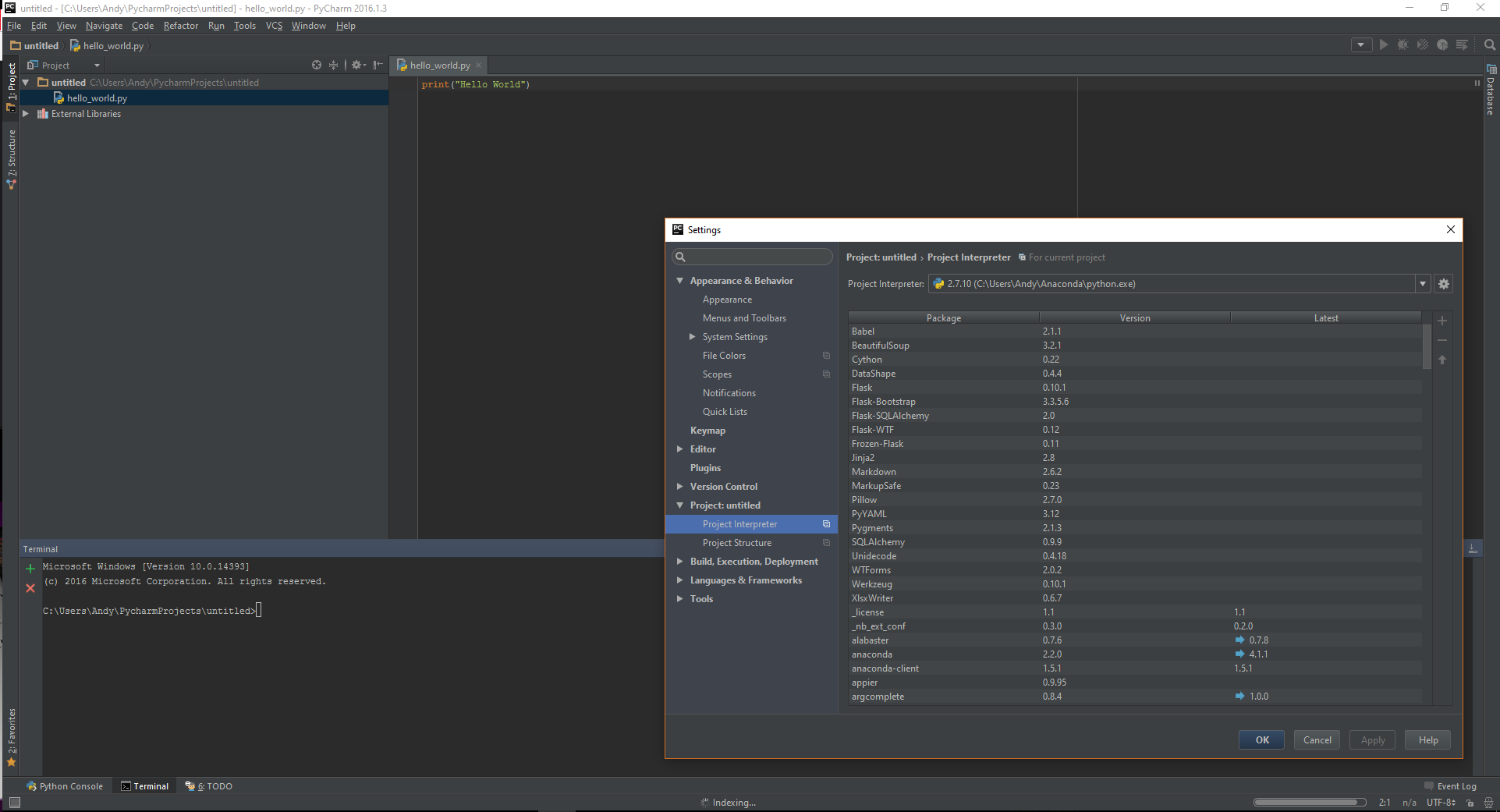Screen dimensions: 1500x812
Task: Toggle tool window buttons icon in status bar
Action: (x=14, y=803)
